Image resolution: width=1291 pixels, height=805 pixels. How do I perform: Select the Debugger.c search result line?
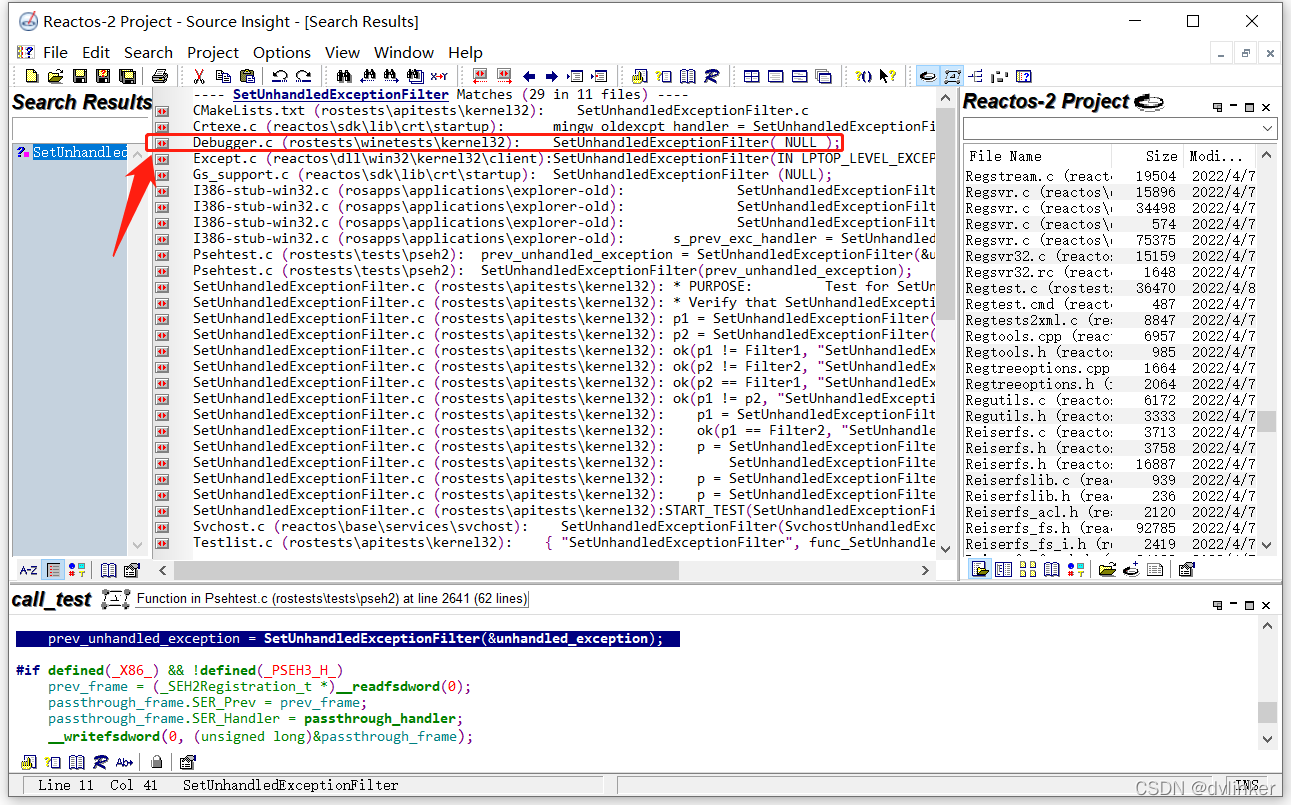tap(517, 143)
